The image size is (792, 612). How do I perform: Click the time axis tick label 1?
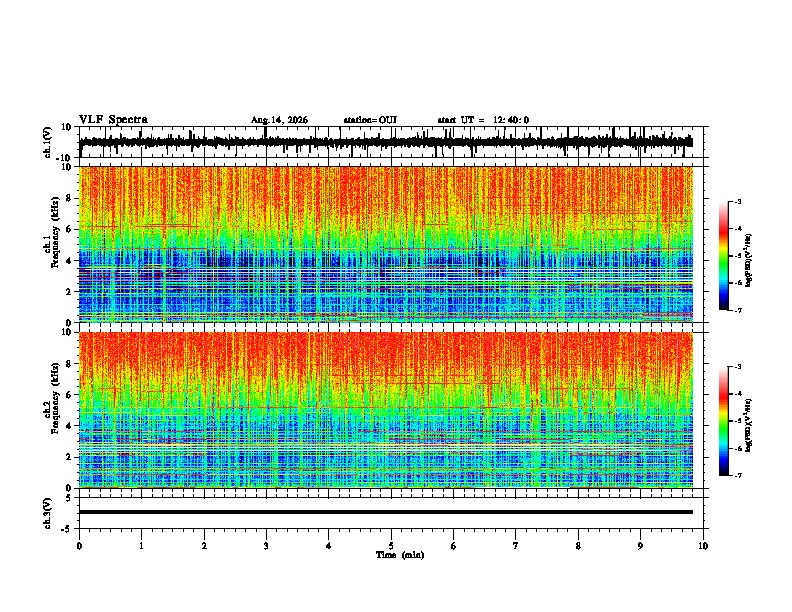141,546
